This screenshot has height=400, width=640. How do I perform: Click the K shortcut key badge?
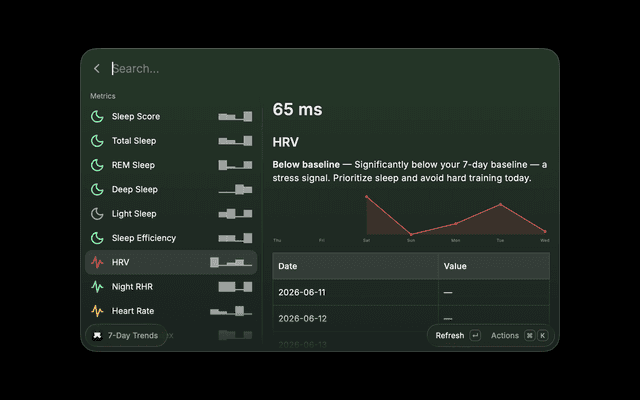pyautogui.click(x=542, y=336)
